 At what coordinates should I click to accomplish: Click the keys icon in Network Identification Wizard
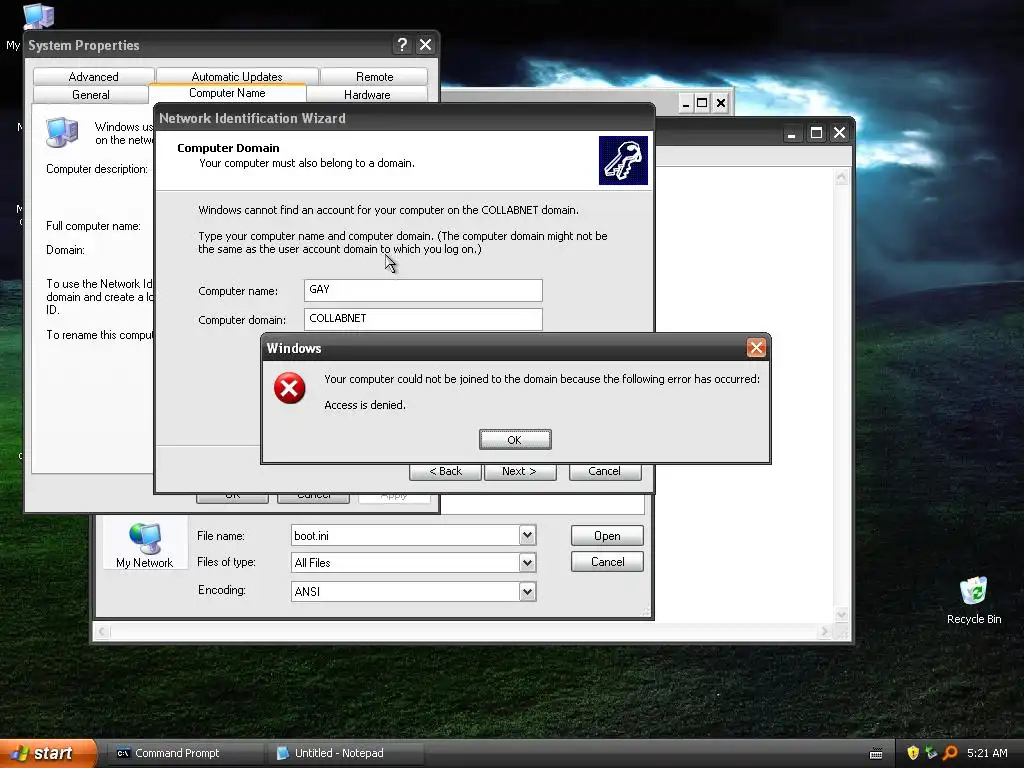(x=623, y=161)
